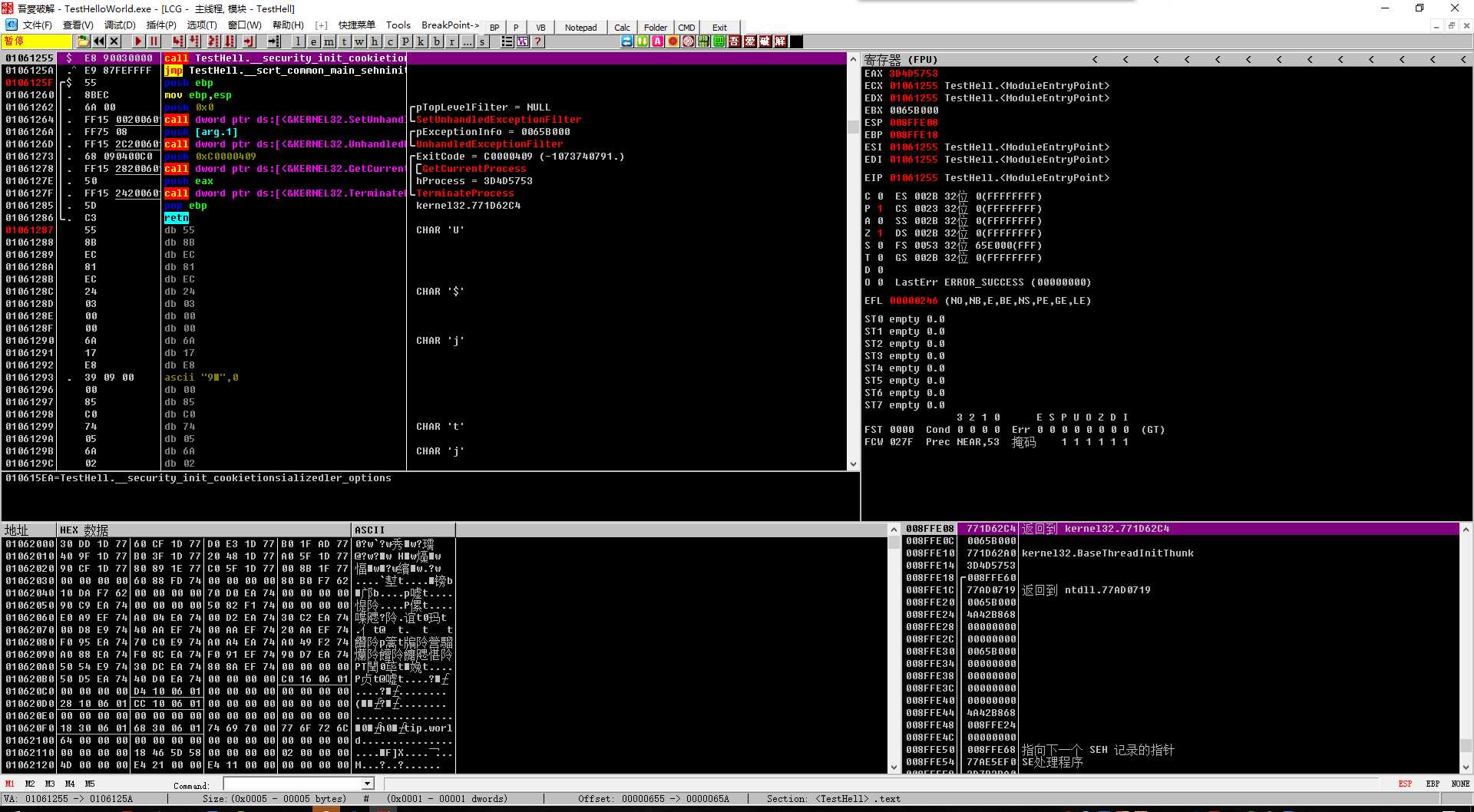Click the Open file toolbar icon
This screenshot has width=1474, height=812.
[83, 41]
